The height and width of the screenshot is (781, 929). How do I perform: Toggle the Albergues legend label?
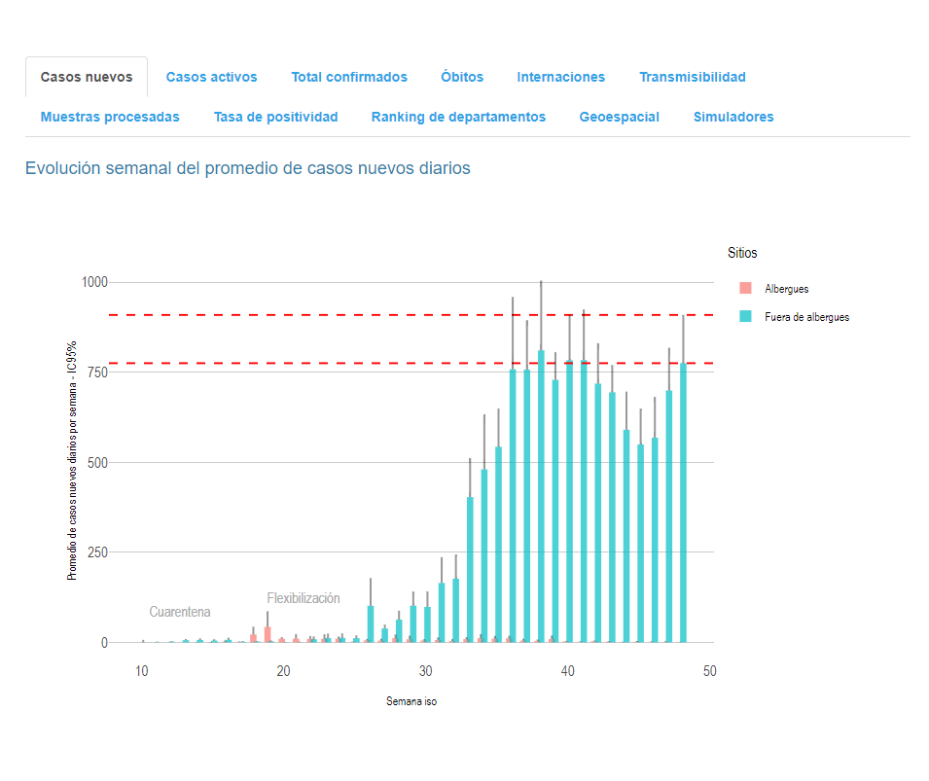click(785, 288)
